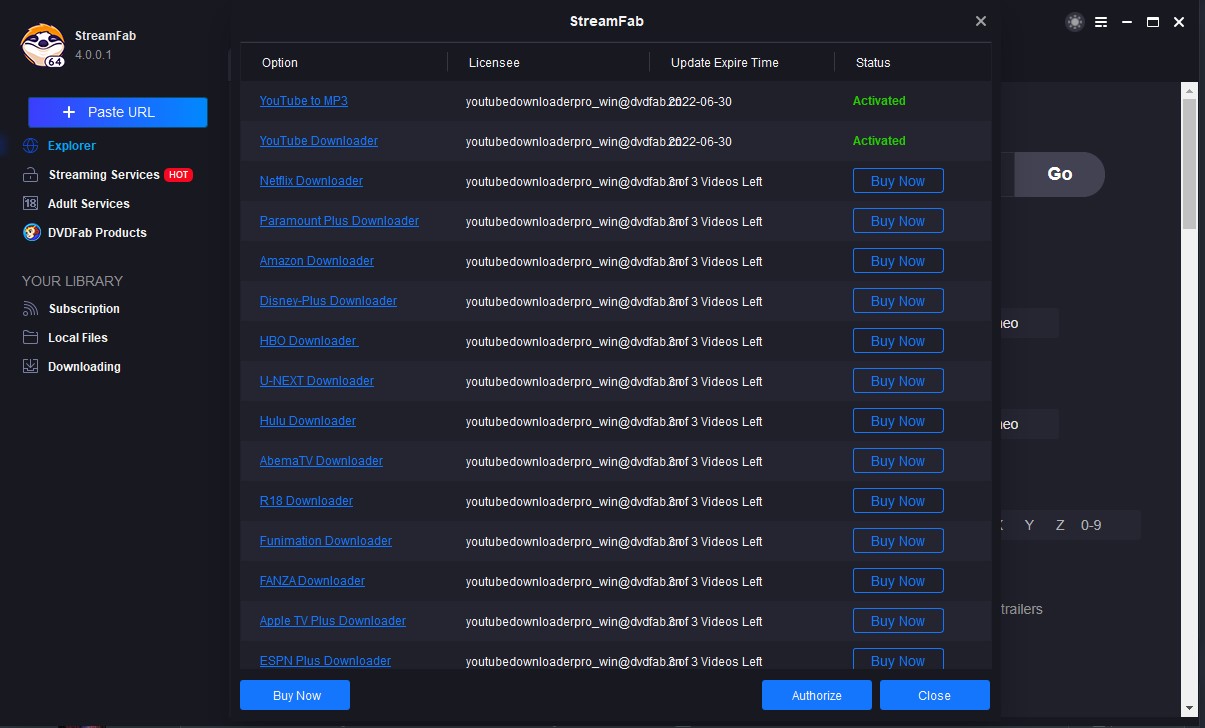Click the bottom-left blue Buy Now button
Image resolution: width=1205 pixels, height=728 pixels.
(x=295, y=695)
